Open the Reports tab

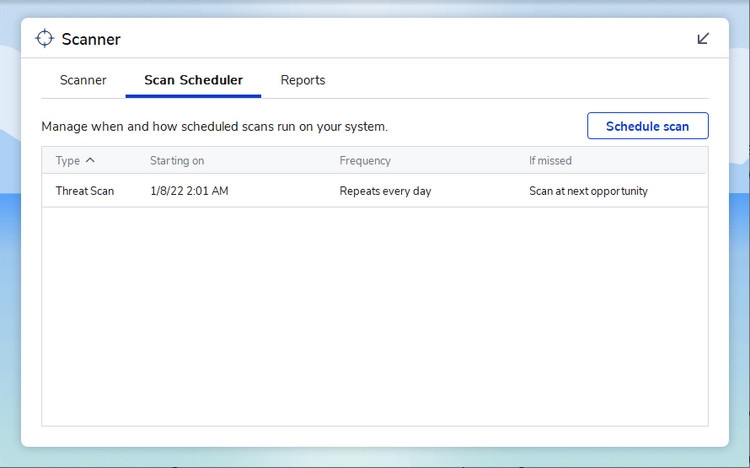click(x=302, y=80)
